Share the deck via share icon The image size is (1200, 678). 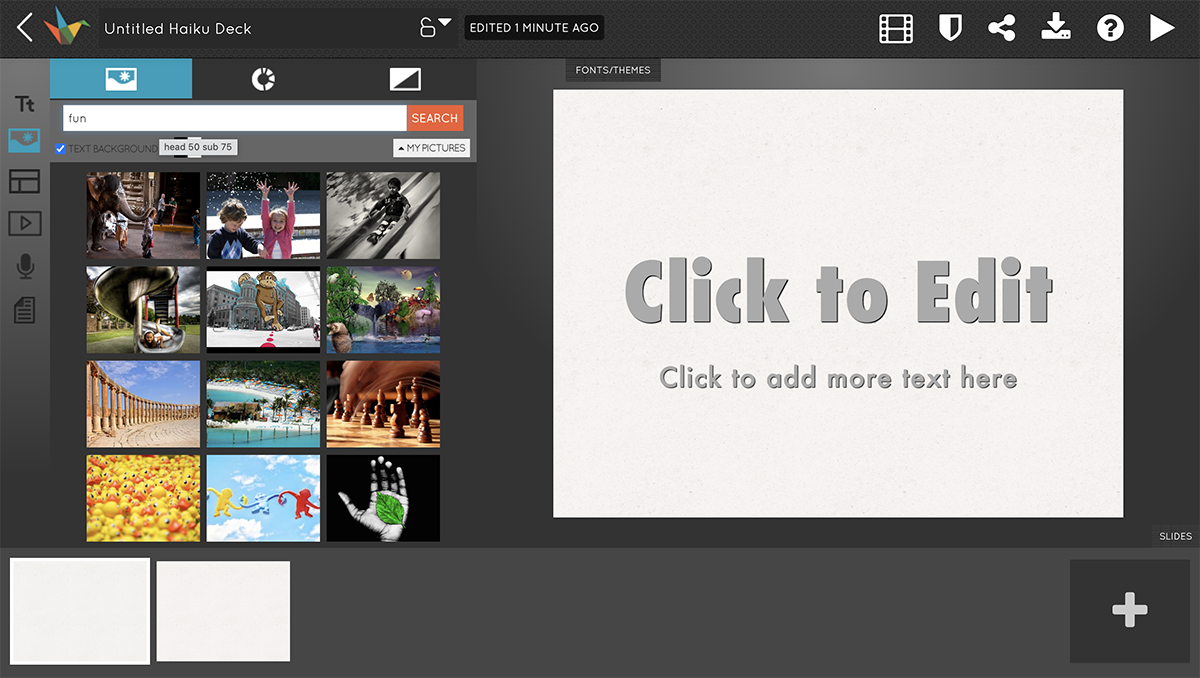pos(1002,28)
